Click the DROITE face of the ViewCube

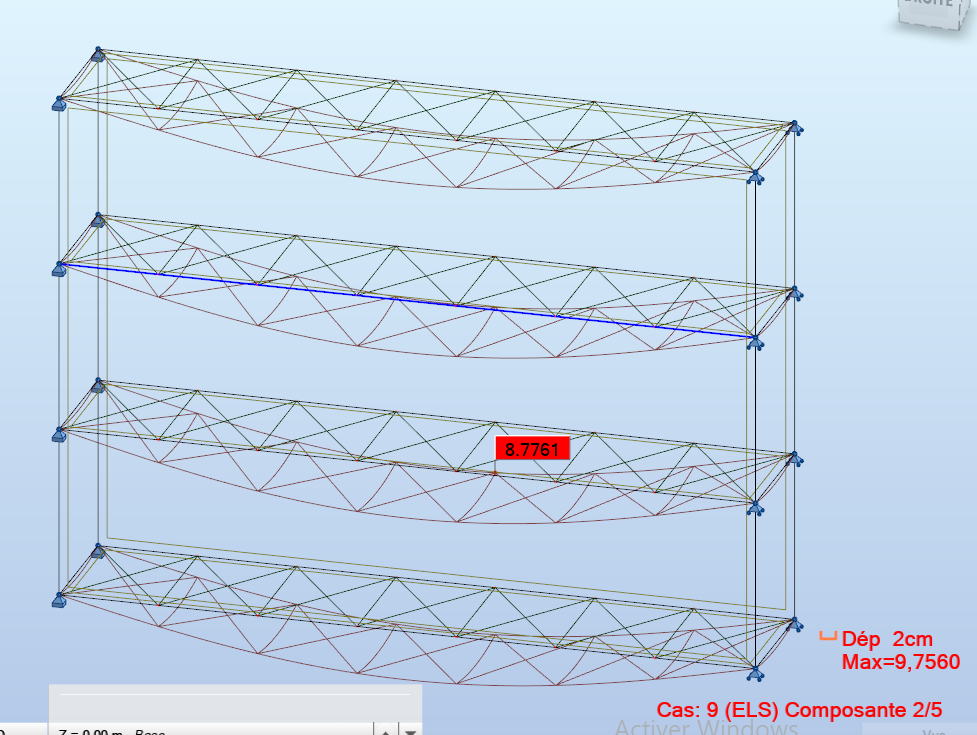tap(930, 8)
